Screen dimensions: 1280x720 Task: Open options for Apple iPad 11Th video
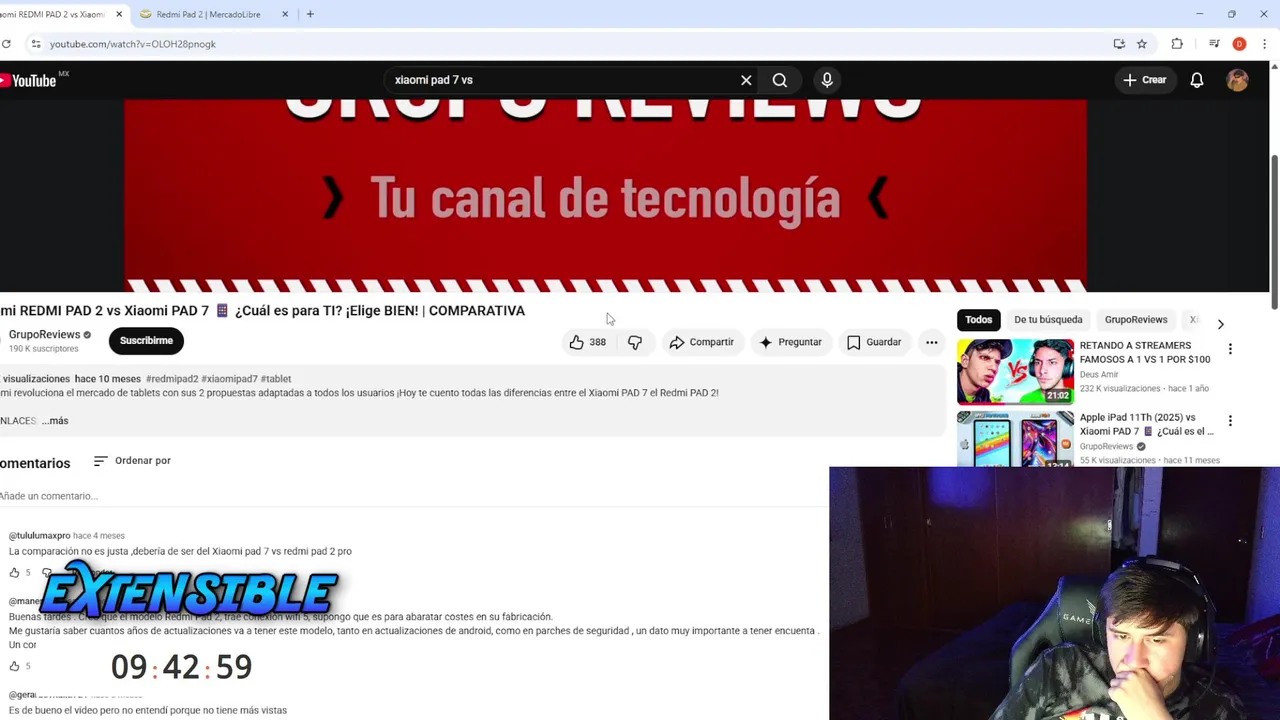(x=1230, y=421)
